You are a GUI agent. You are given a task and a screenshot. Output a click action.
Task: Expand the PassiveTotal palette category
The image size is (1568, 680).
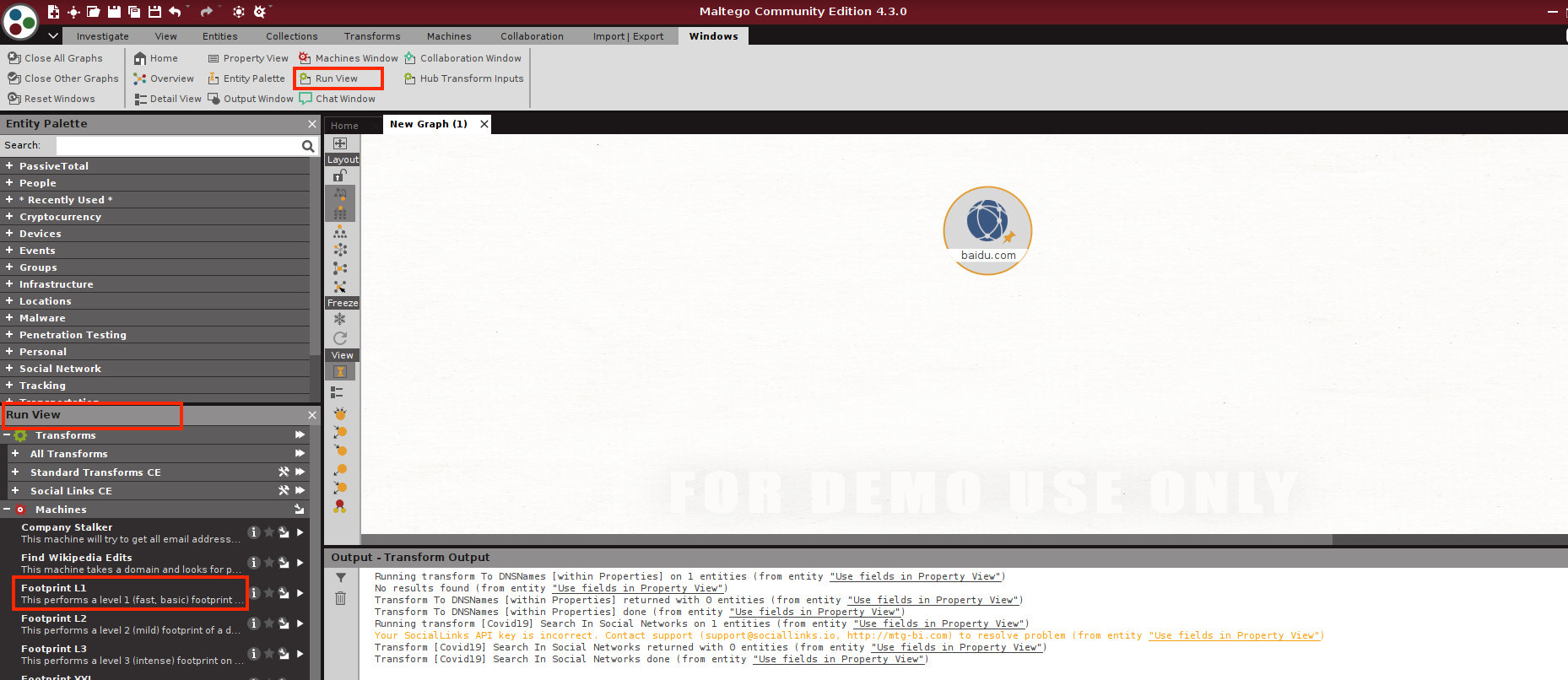click(8, 166)
